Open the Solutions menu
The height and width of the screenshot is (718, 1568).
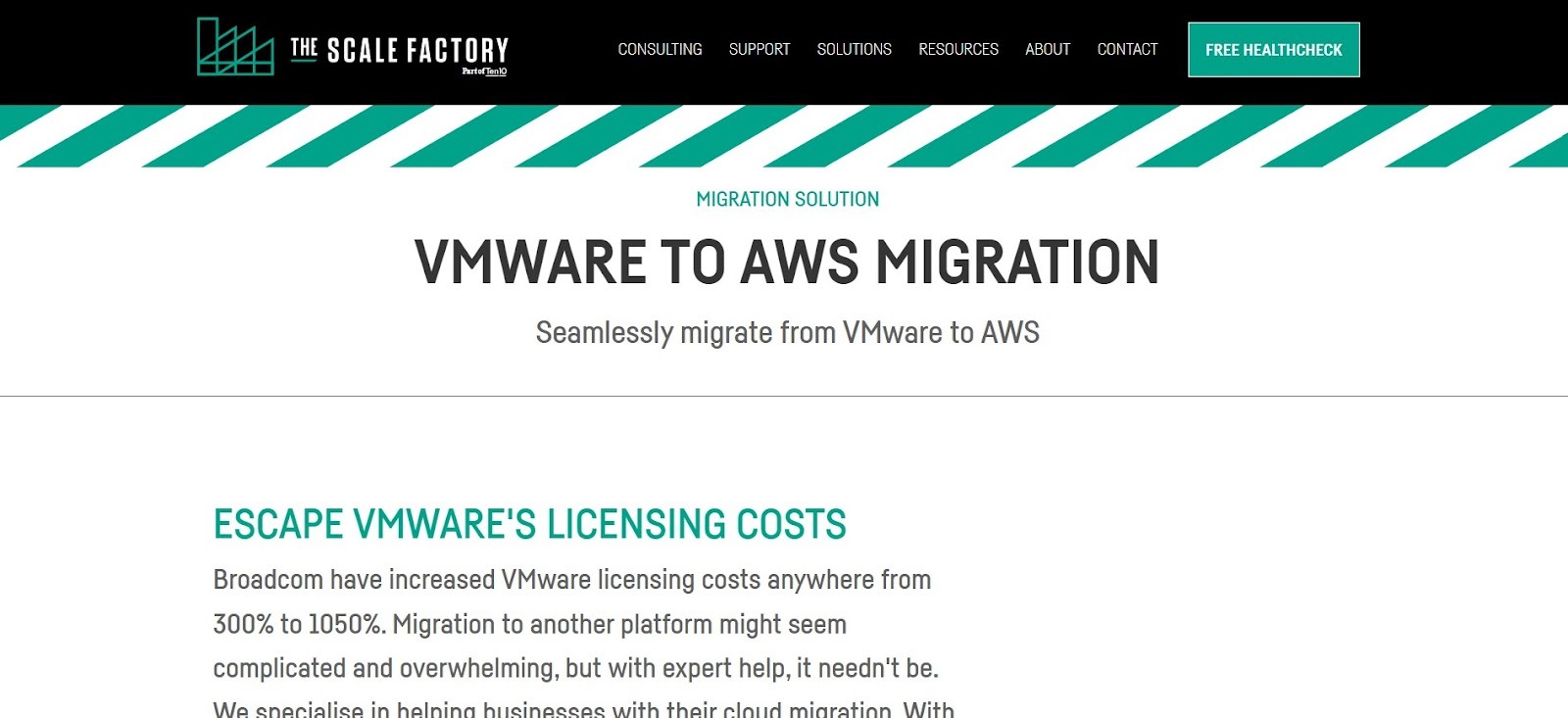click(855, 49)
